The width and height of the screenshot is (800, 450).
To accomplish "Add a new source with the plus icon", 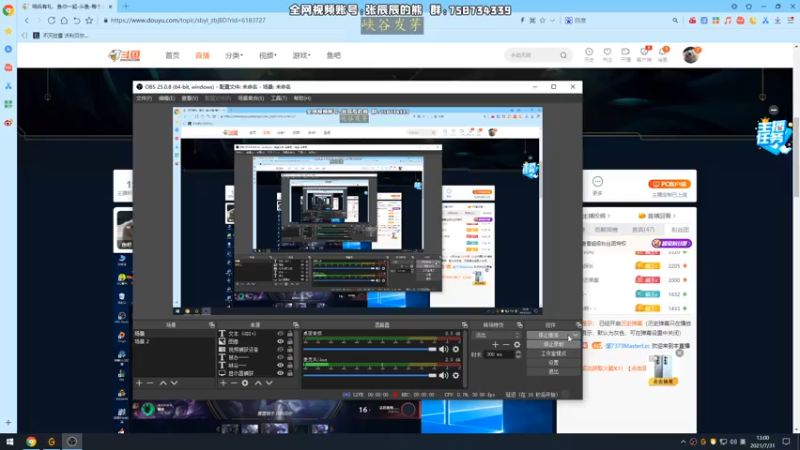I will (223, 383).
